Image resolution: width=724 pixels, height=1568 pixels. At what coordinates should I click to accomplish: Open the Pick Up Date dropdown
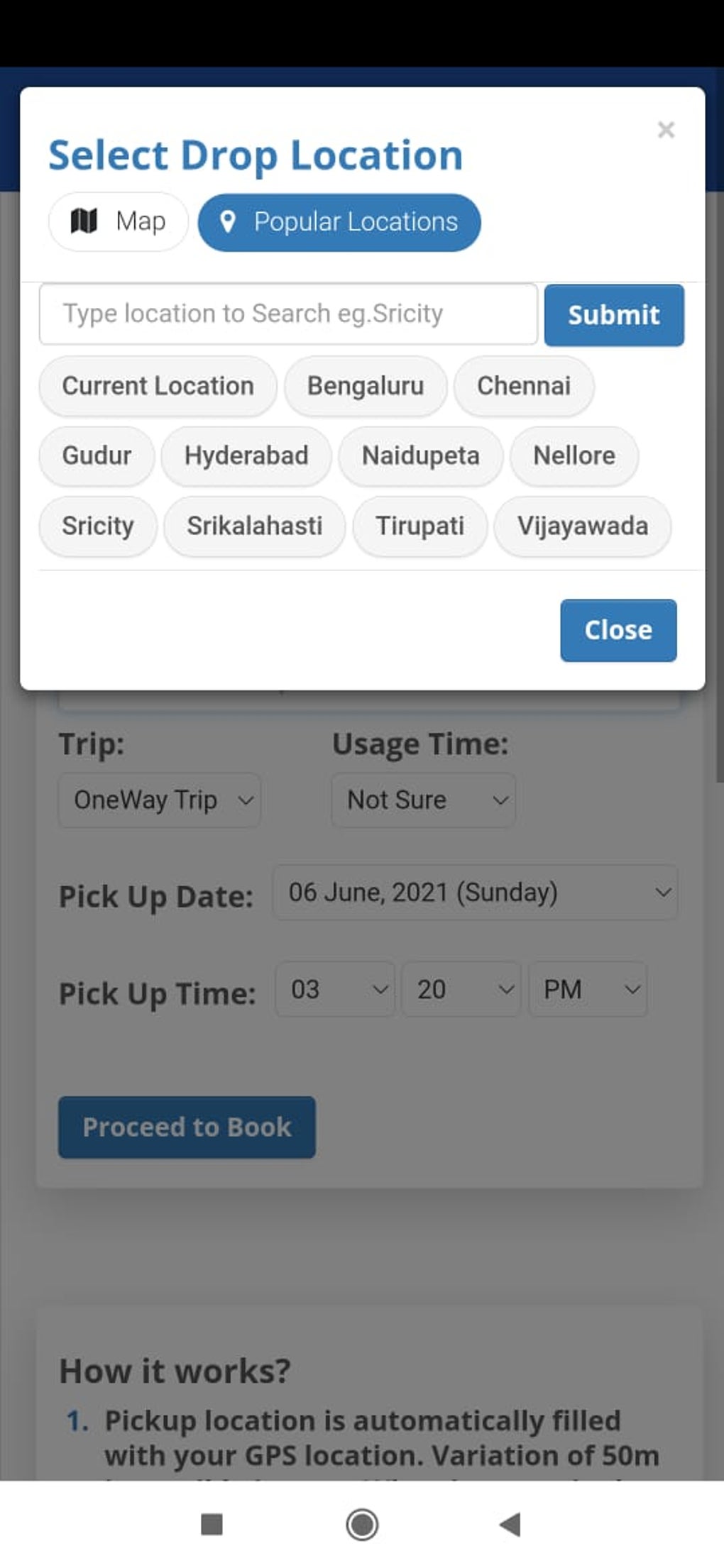[x=475, y=893]
